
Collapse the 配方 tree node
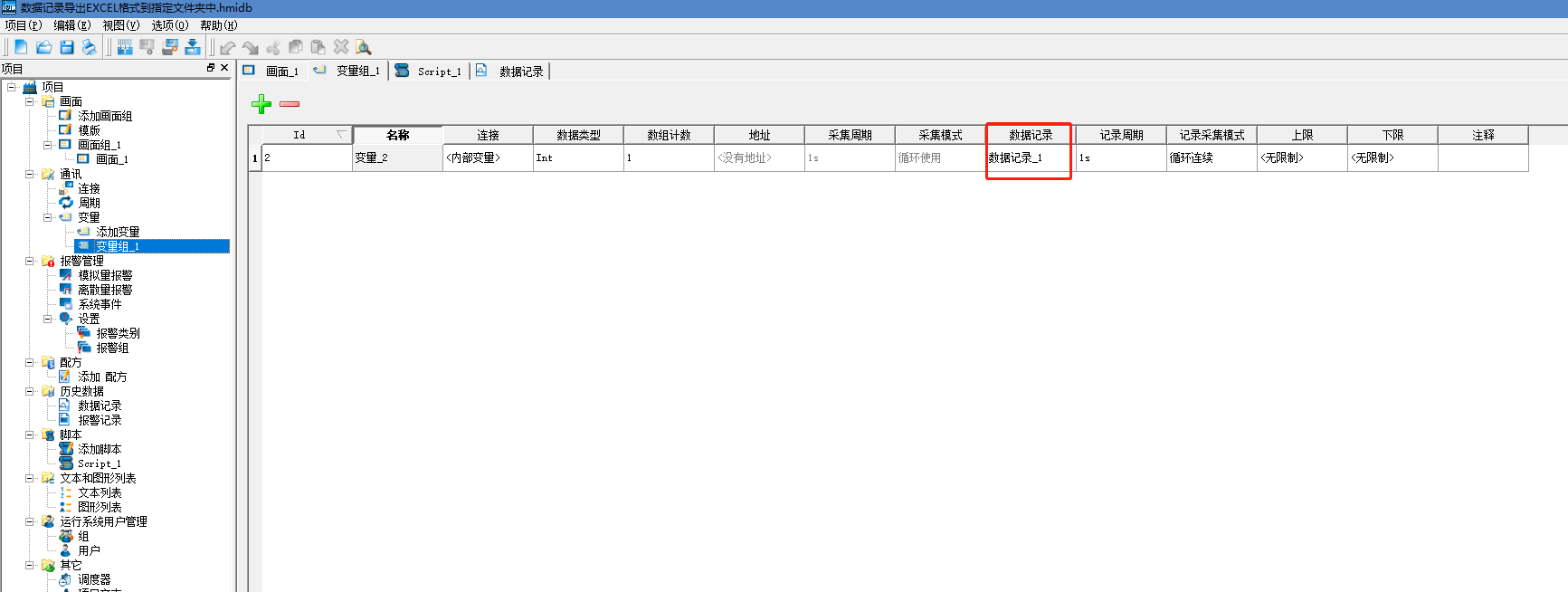click(30, 362)
